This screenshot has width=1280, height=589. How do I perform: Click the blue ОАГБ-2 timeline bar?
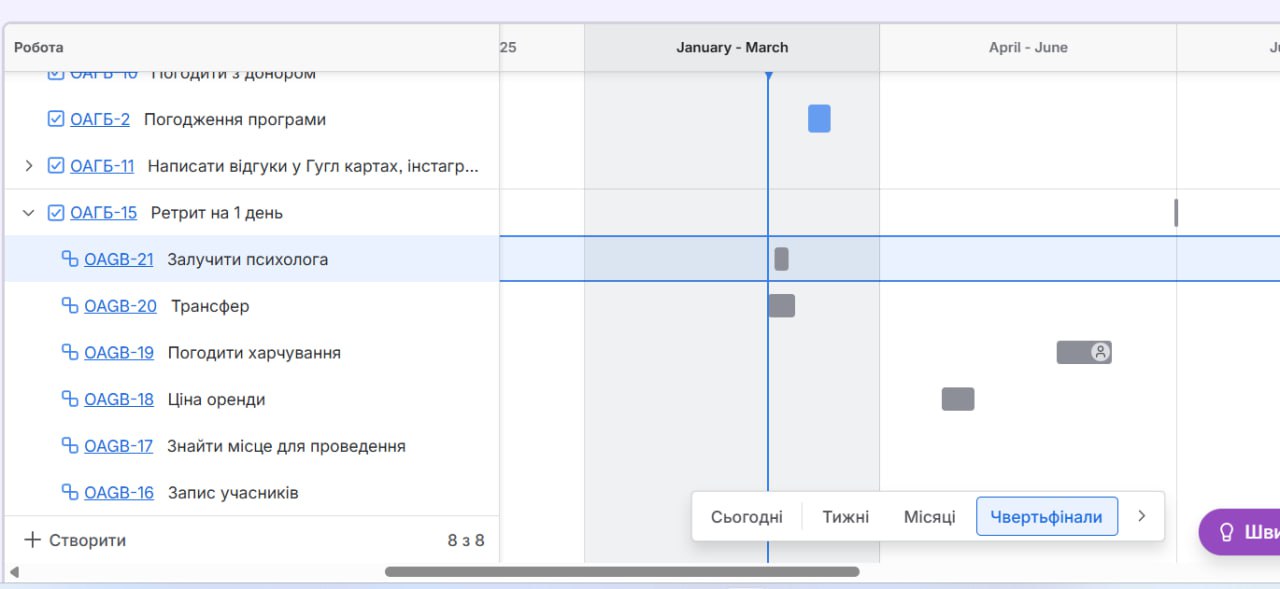point(819,119)
